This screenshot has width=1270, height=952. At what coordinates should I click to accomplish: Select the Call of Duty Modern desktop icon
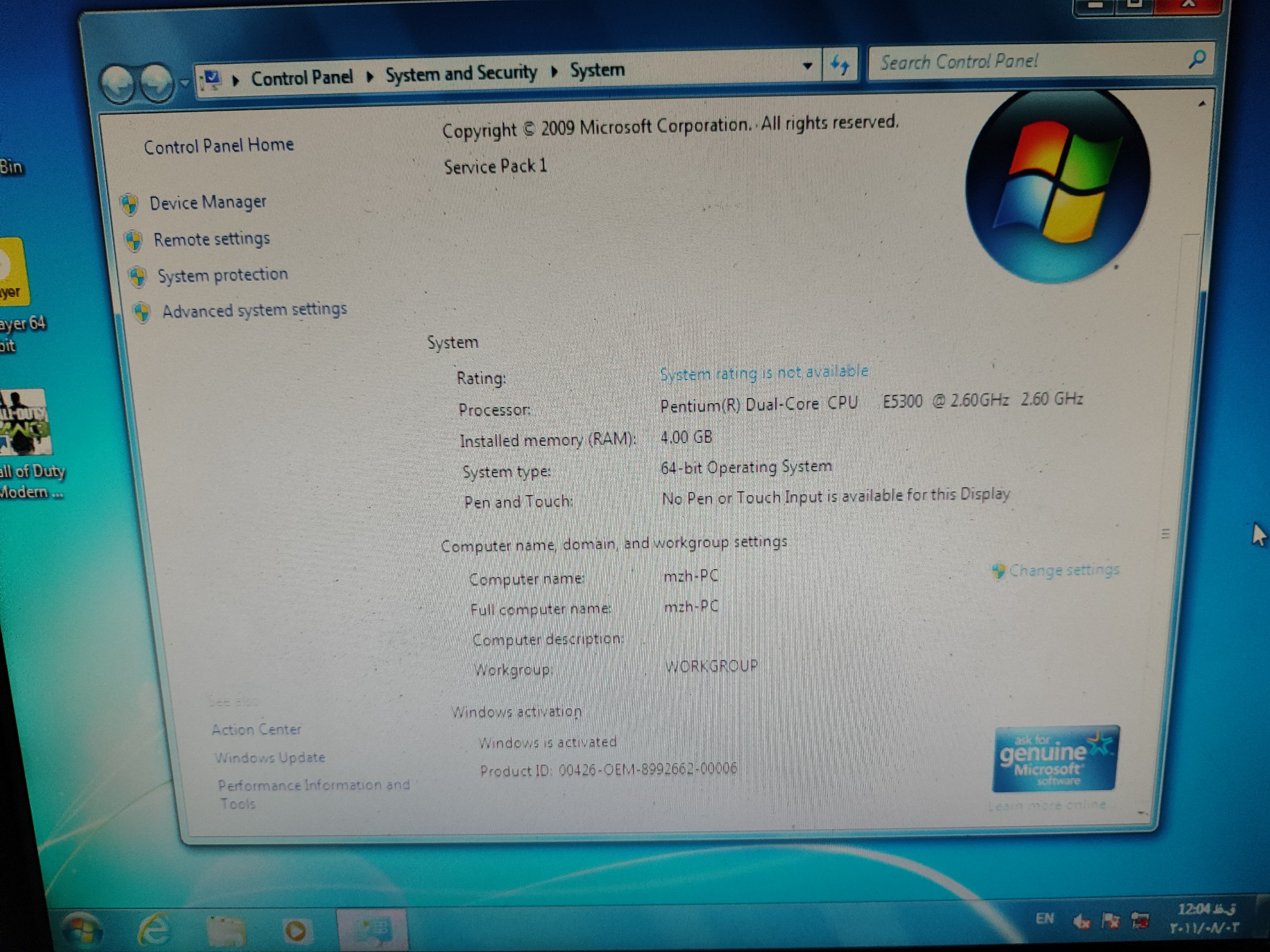tap(30, 444)
